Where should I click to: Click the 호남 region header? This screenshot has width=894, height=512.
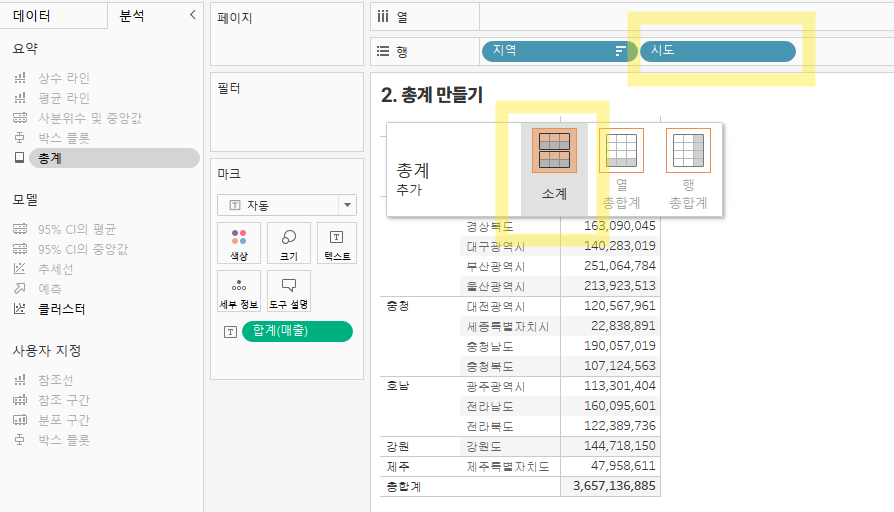coord(398,386)
